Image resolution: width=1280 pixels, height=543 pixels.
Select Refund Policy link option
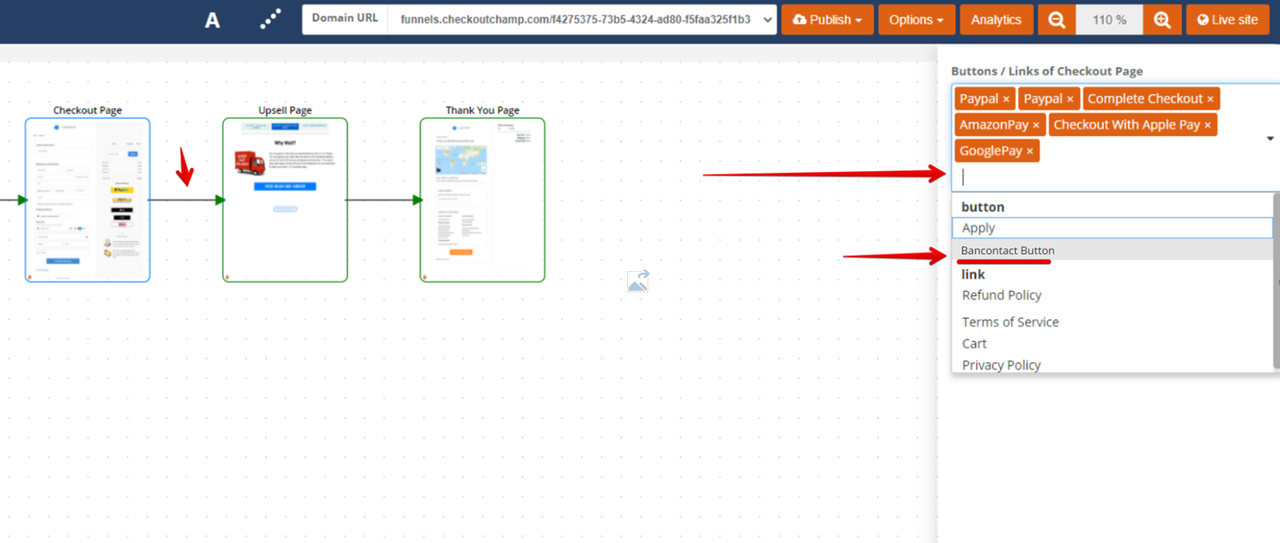click(x=1001, y=295)
